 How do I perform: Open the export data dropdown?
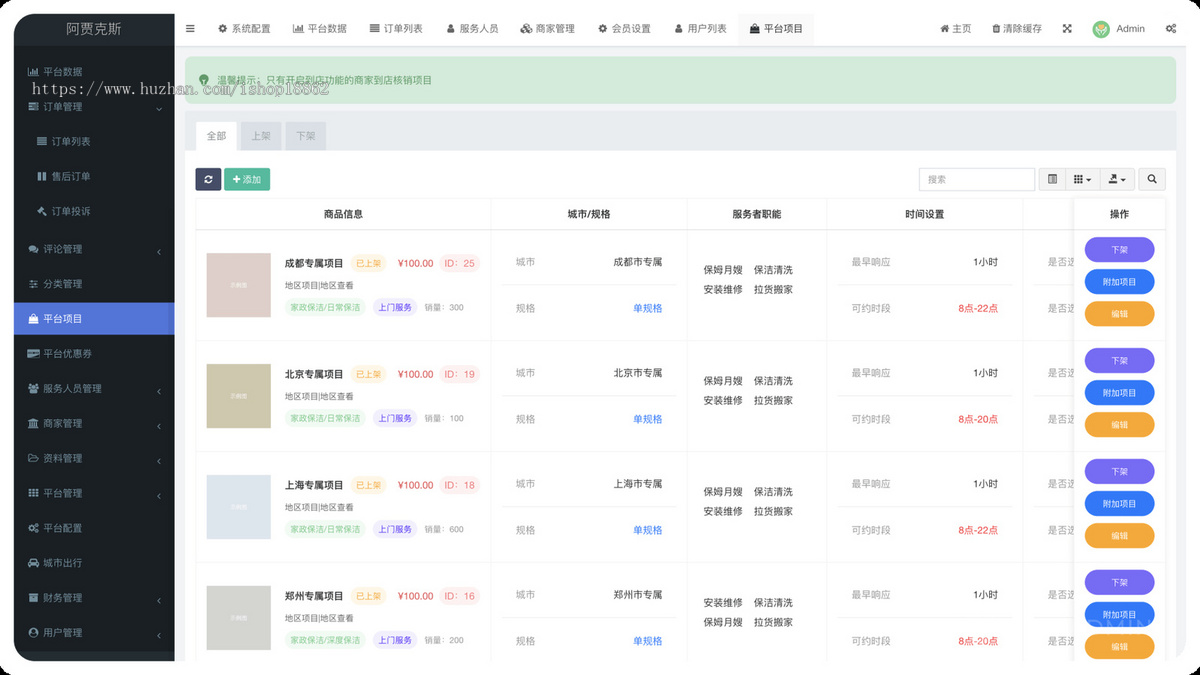tap(1117, 179)
